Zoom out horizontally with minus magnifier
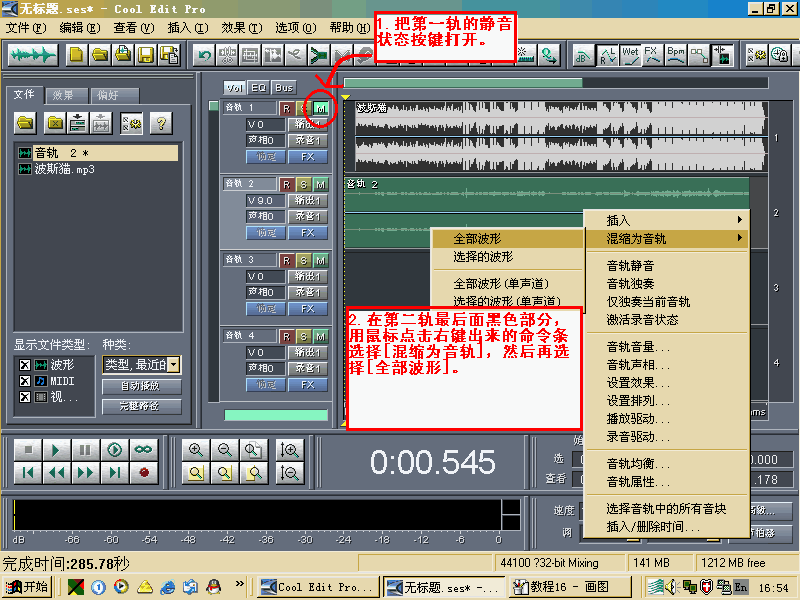800x600 pixels. (225, 449)
